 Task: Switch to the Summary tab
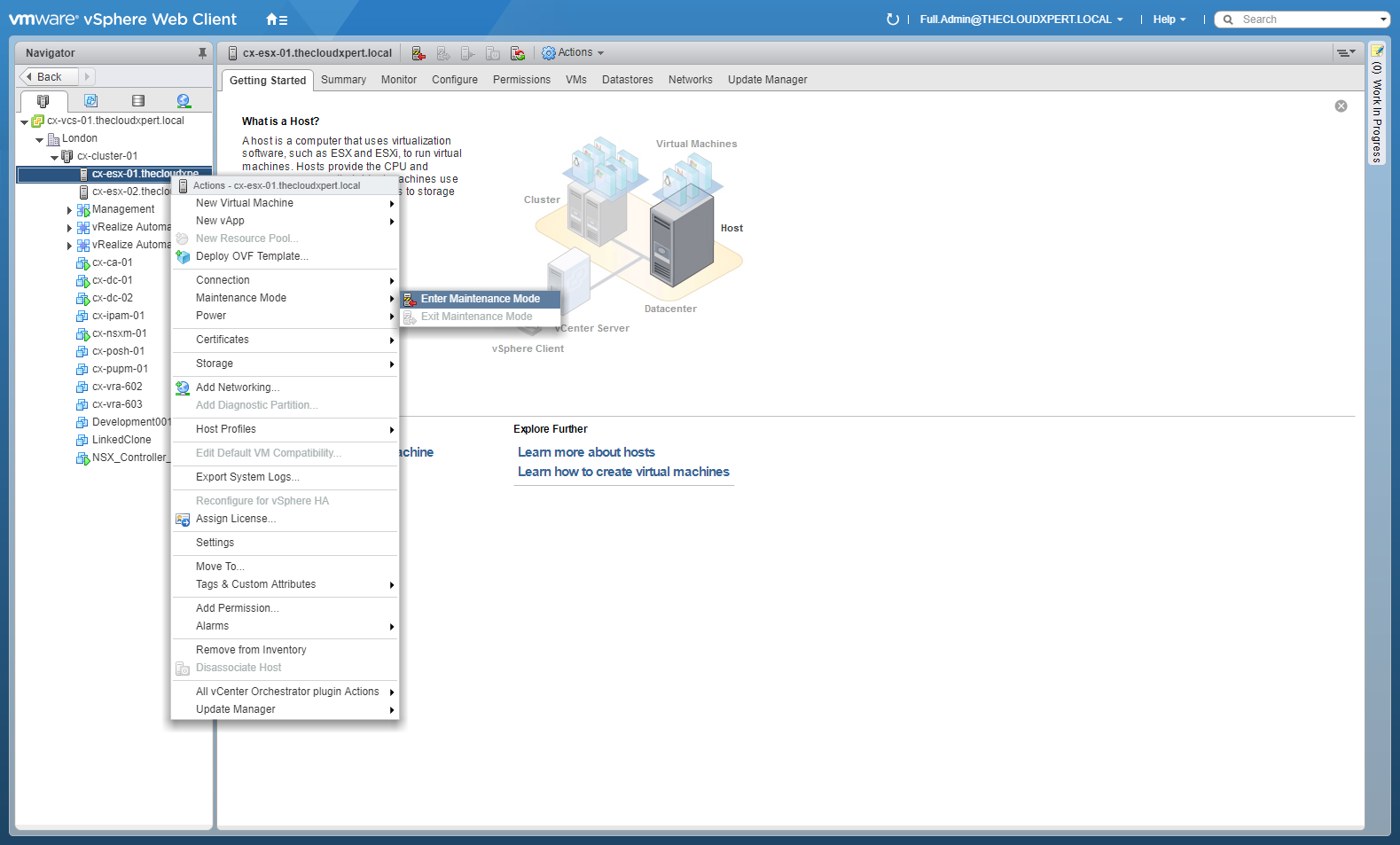pyautogui.click(x=343, y=80)
